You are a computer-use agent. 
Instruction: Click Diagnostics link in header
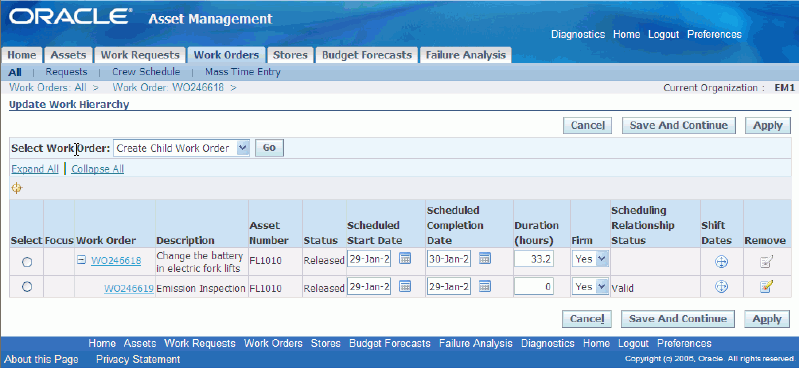(x=578, y=35)
